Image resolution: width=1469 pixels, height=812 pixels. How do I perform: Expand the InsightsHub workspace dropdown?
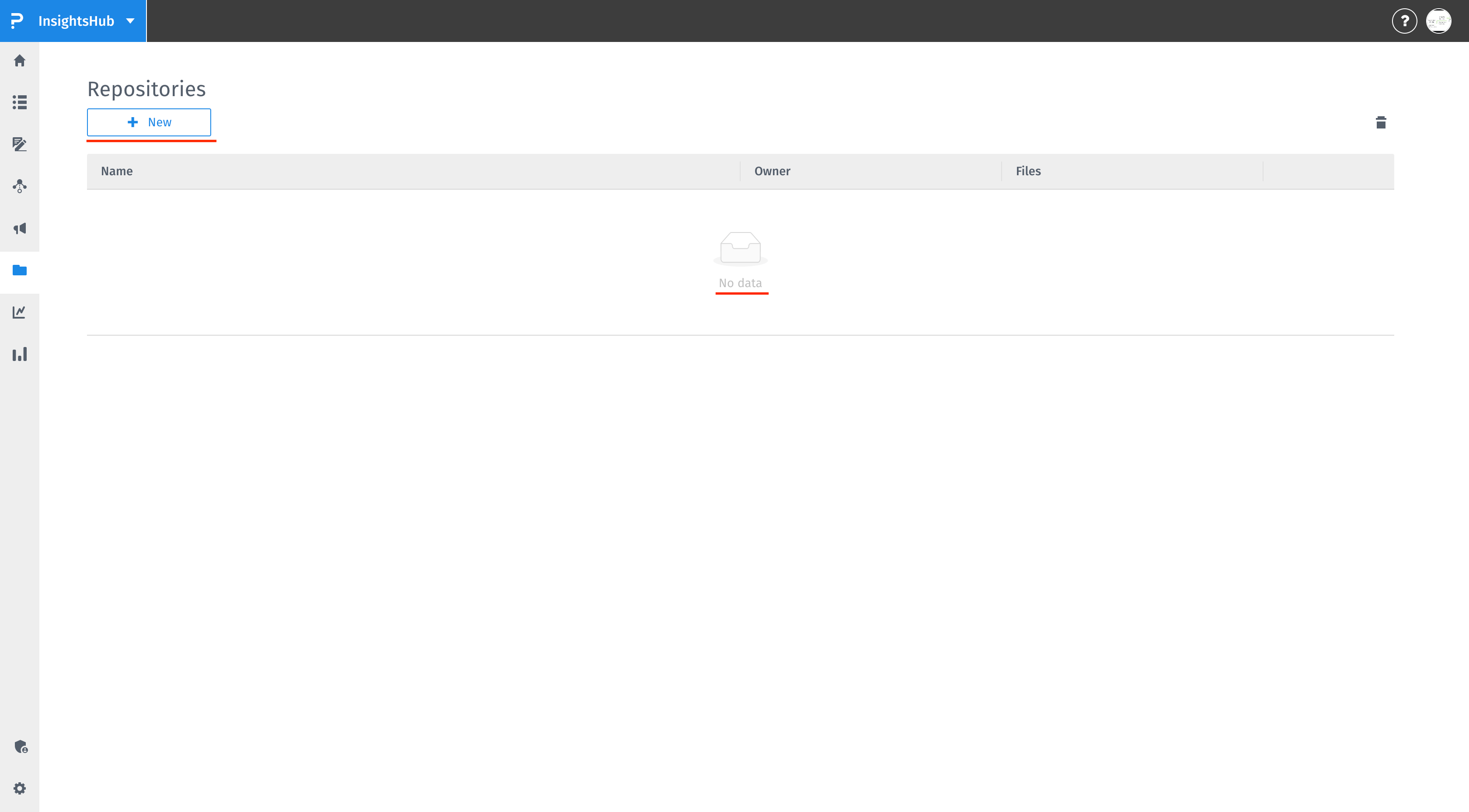pyautogui.click(x=130, y=21)
